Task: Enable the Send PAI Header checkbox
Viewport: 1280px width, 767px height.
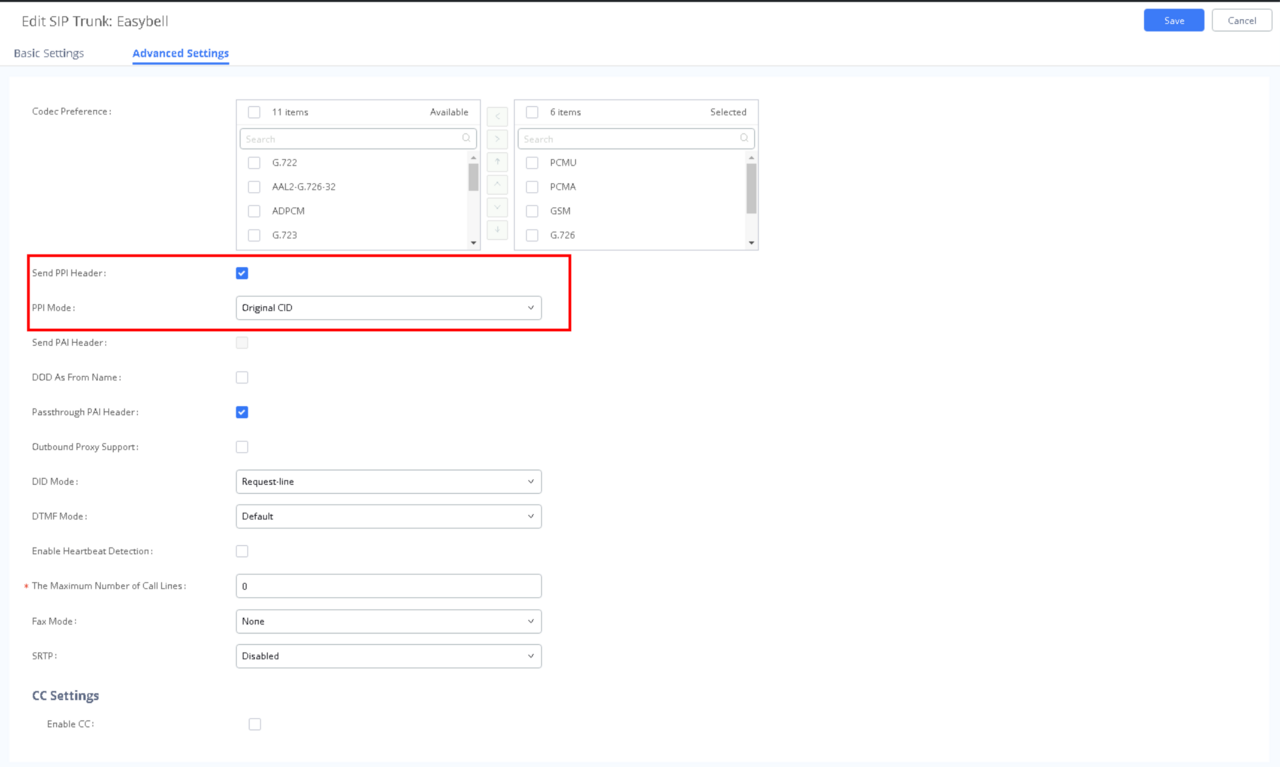Action: tap(241, 342)
